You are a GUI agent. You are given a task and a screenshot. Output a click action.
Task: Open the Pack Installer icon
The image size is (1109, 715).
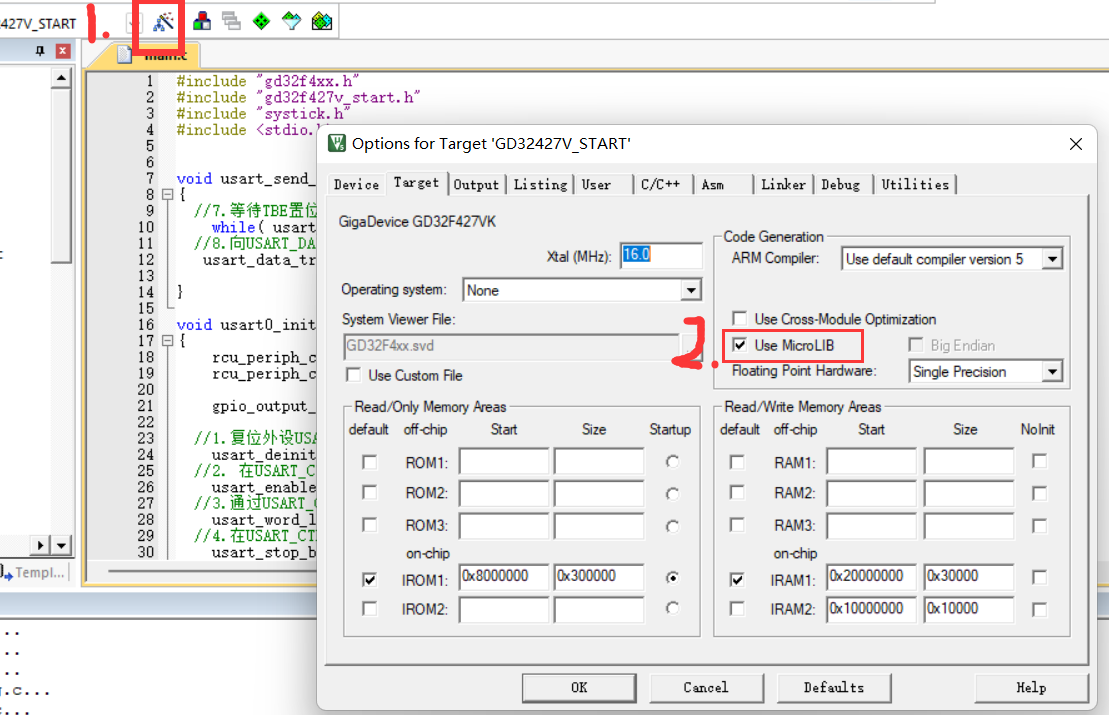tap(322, 21)
